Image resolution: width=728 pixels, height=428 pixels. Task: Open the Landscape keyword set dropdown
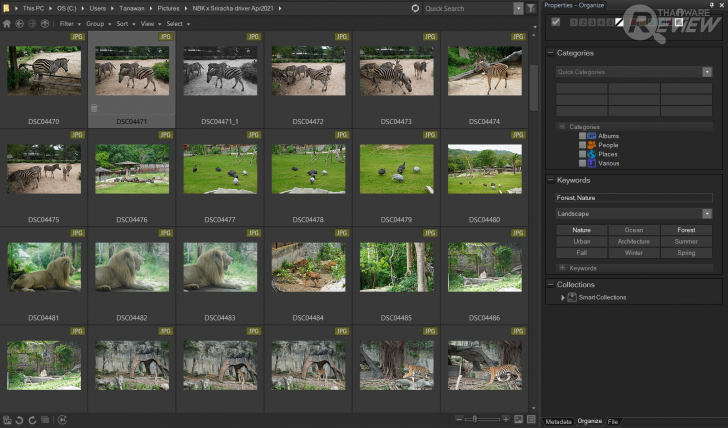point(706,213)
